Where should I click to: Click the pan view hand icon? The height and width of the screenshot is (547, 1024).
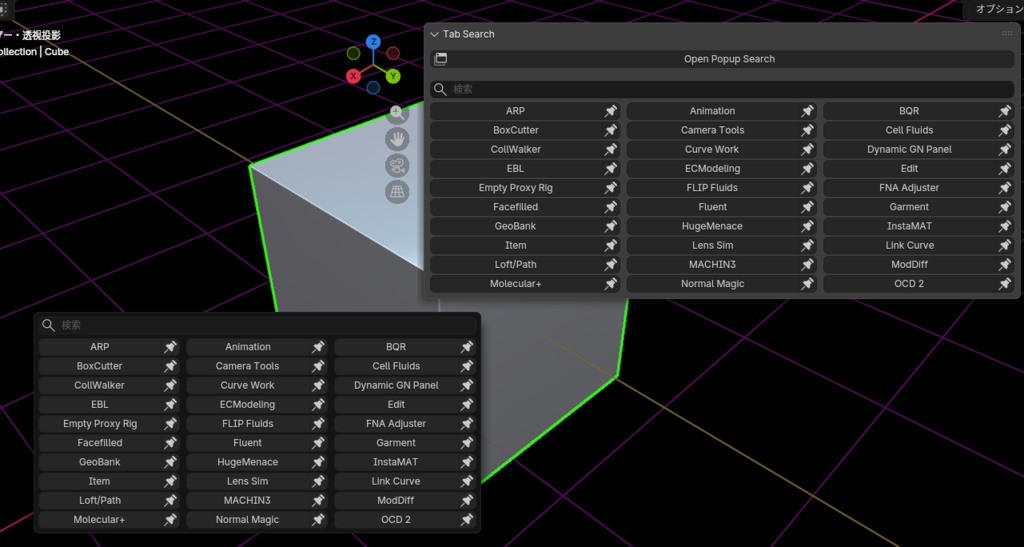(x=397, y=139)
